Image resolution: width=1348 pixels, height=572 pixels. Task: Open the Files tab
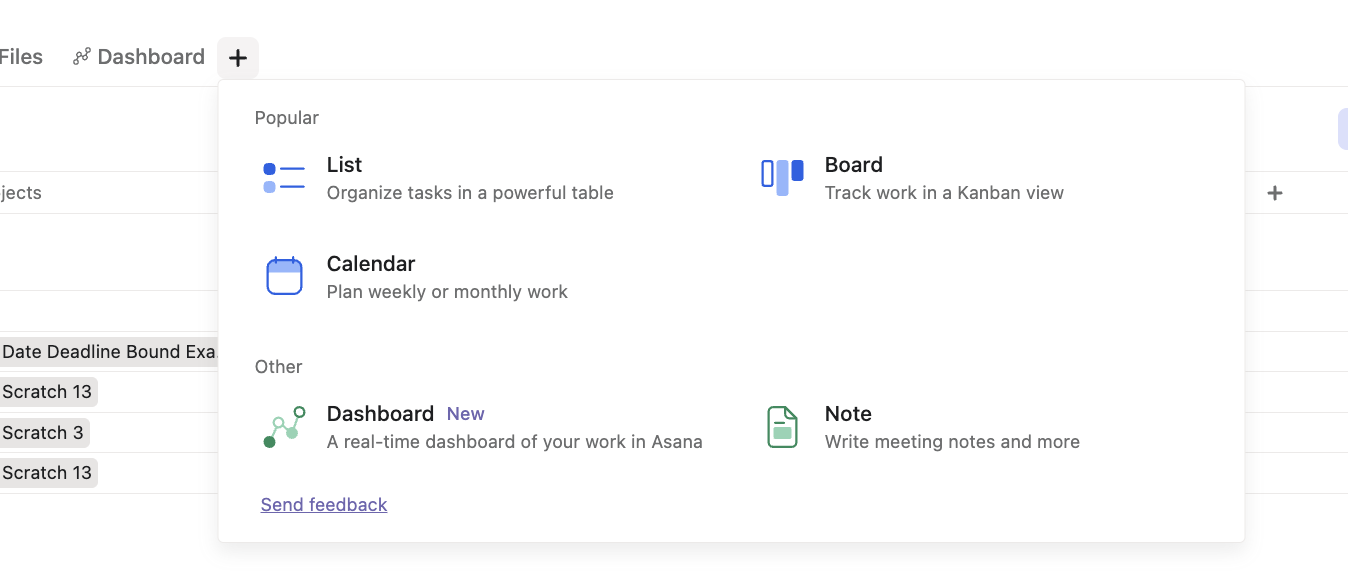(21, 57)
